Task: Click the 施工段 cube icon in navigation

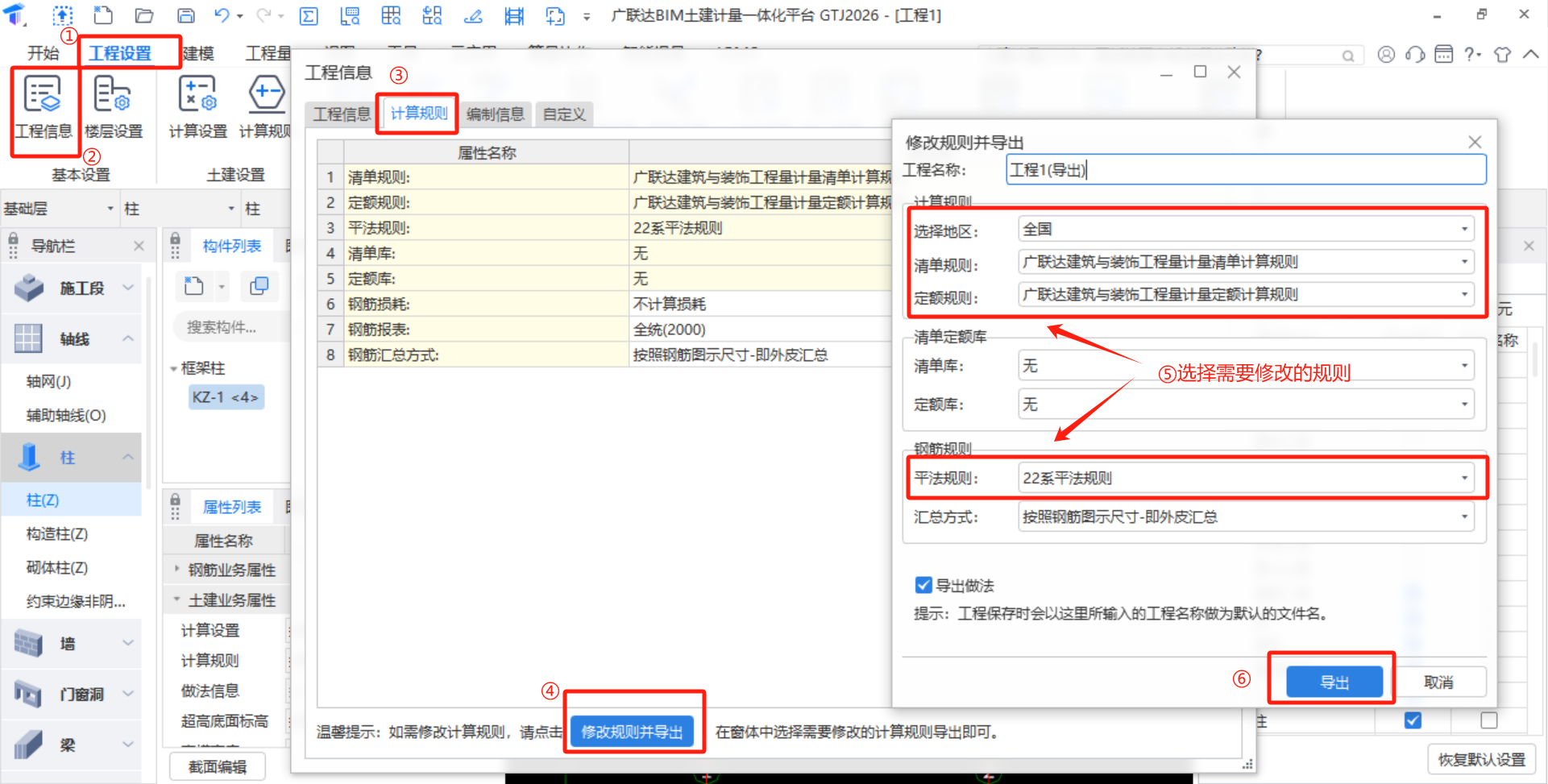Action: tap(29, 288)
